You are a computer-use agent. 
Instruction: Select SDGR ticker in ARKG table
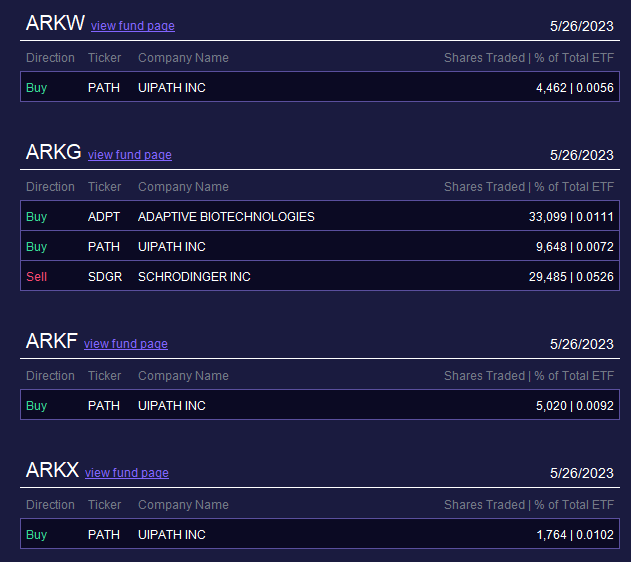[105, 277]
